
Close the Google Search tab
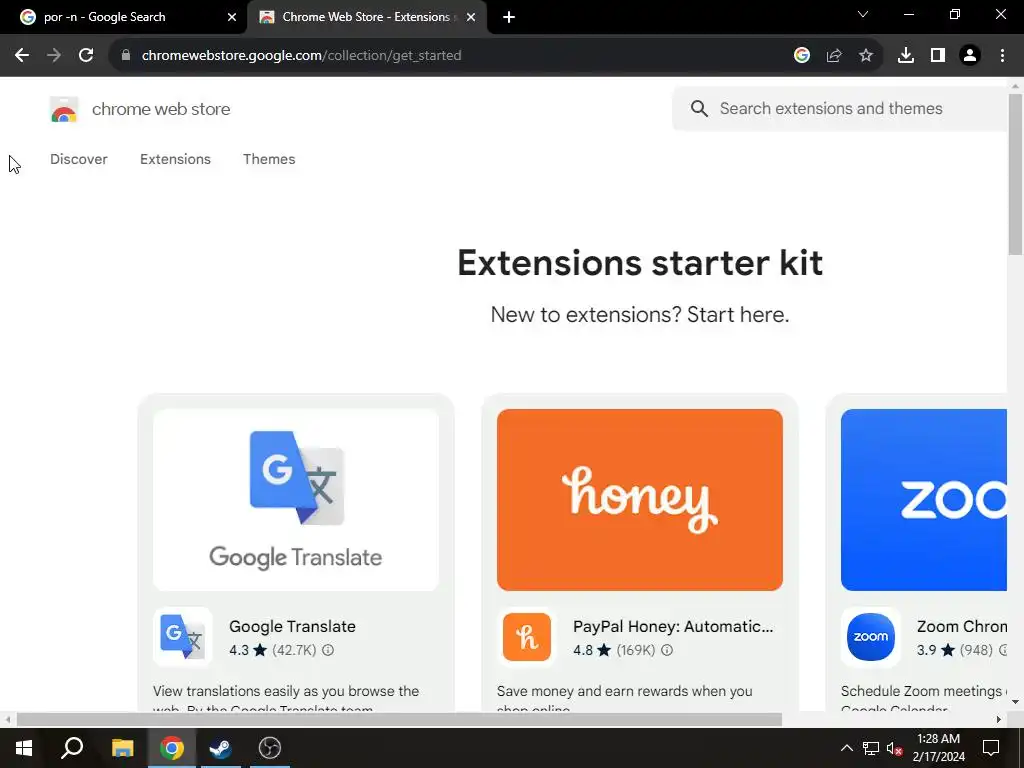coord(232,18)
